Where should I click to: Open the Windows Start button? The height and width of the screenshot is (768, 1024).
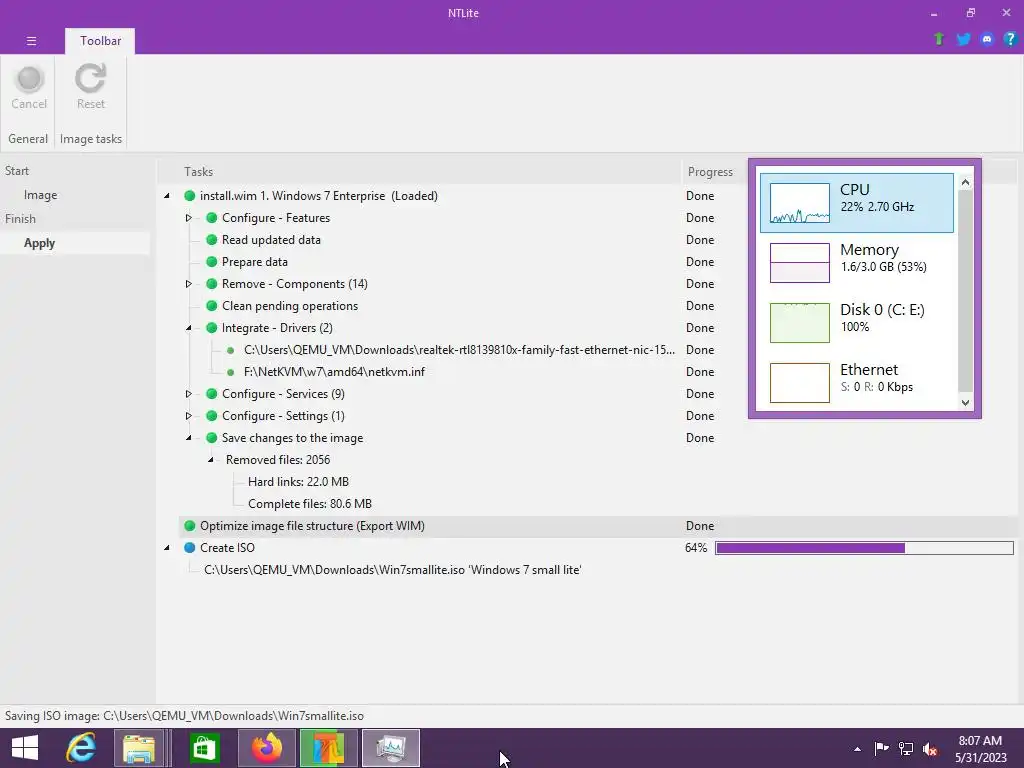coord(25,748)
